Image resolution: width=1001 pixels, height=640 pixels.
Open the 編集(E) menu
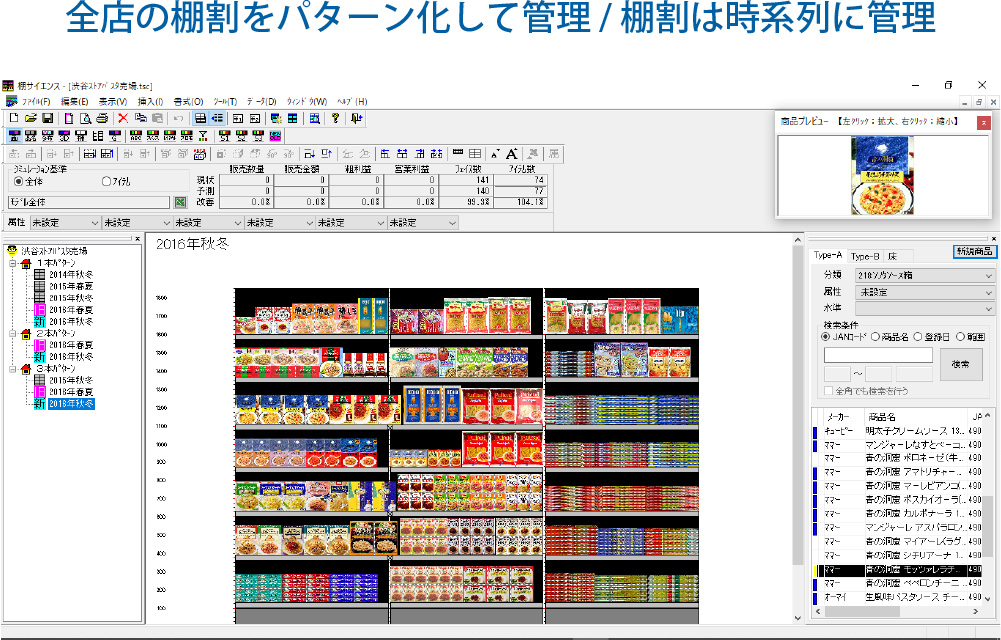[74, 102]
